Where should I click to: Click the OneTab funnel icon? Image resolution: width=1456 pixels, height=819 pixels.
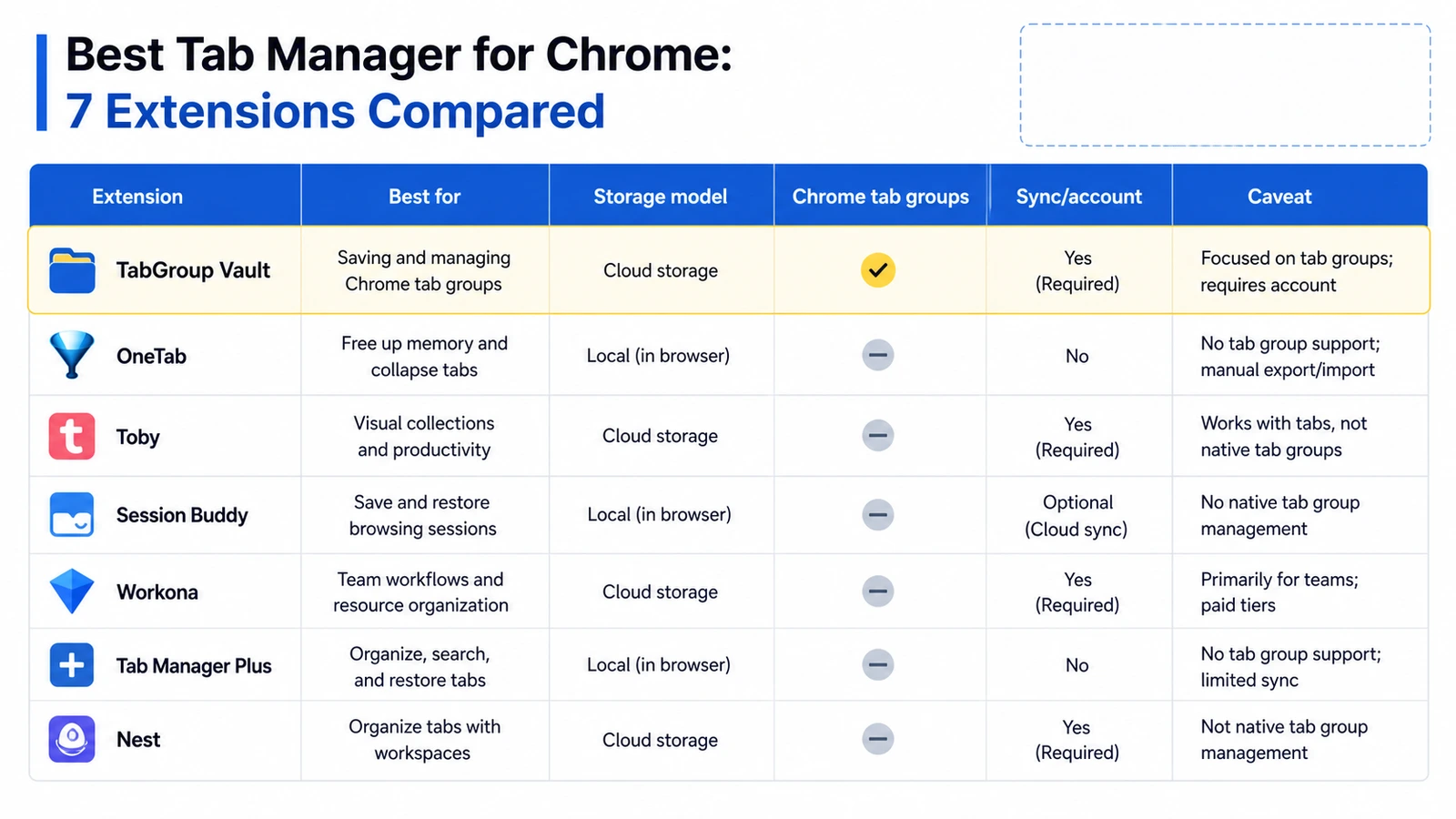pyautogui.click(x=72, y=355)
